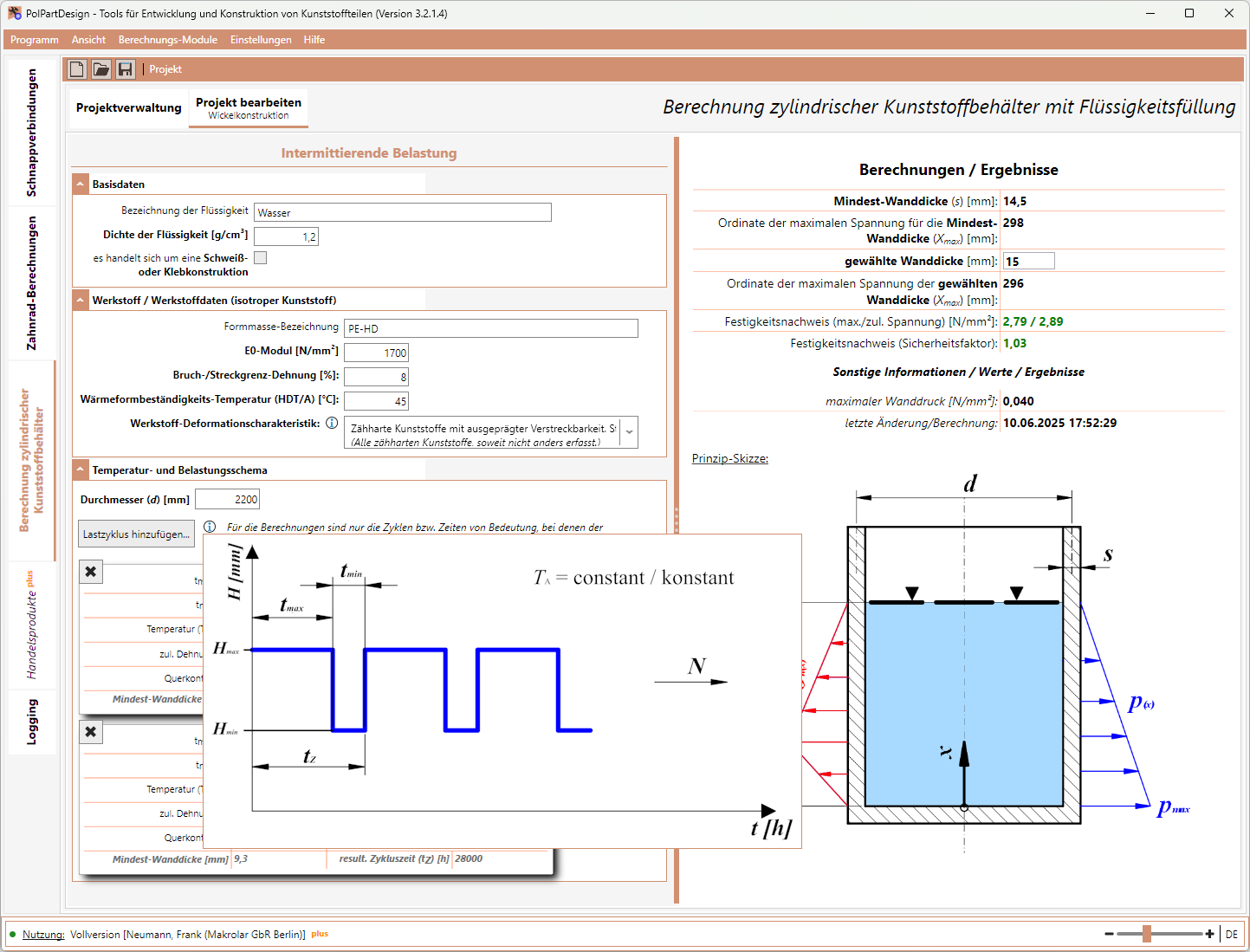Image resolution: width=1250 pixels, height=952 pixels.
Task: Click the Mindest-Wanddicke value 9,3
Action: click(241, 858)
